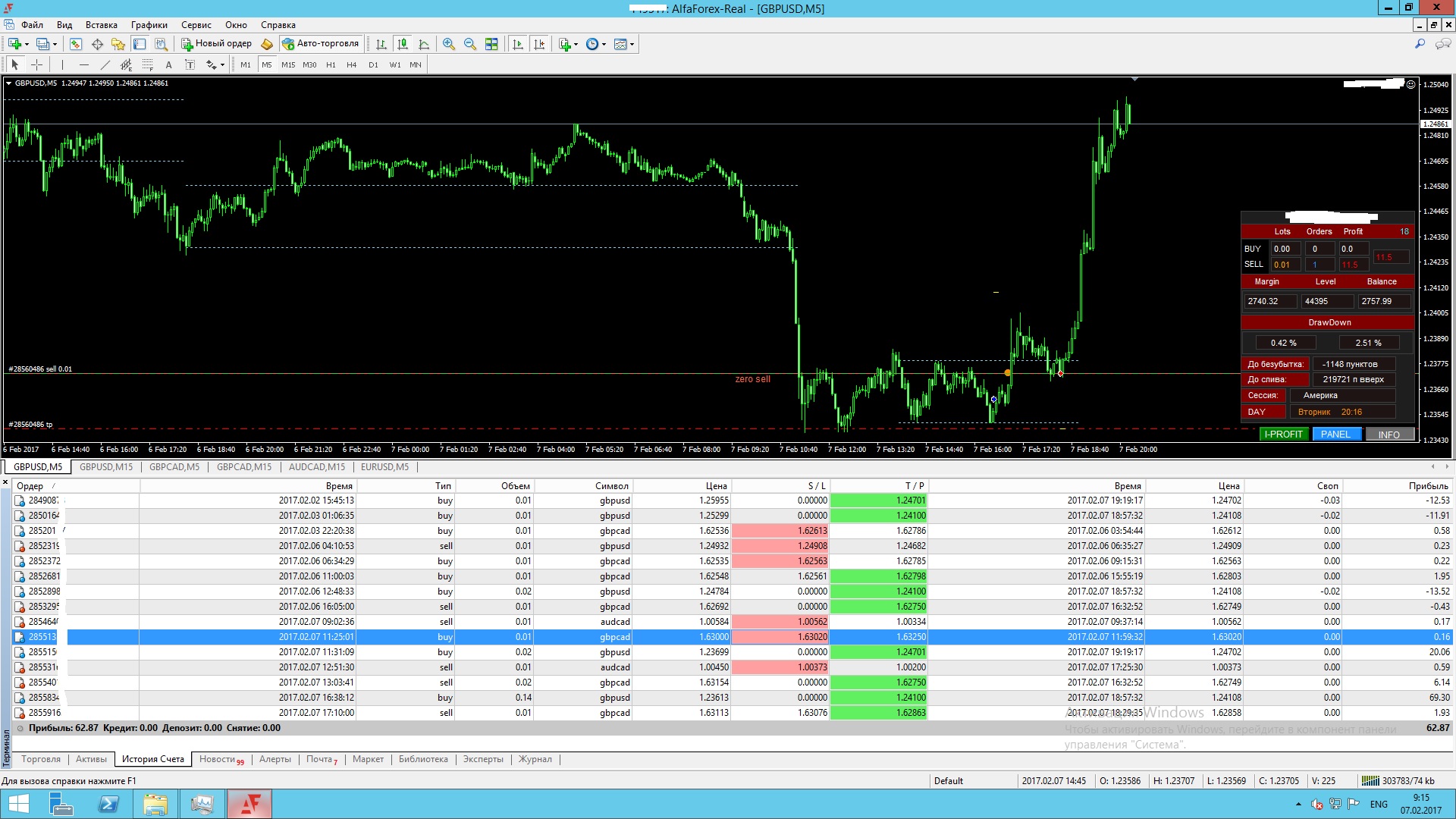1456x819 pixels.
Task: Select the crosshair tool
Action: (x=36, y=64)
